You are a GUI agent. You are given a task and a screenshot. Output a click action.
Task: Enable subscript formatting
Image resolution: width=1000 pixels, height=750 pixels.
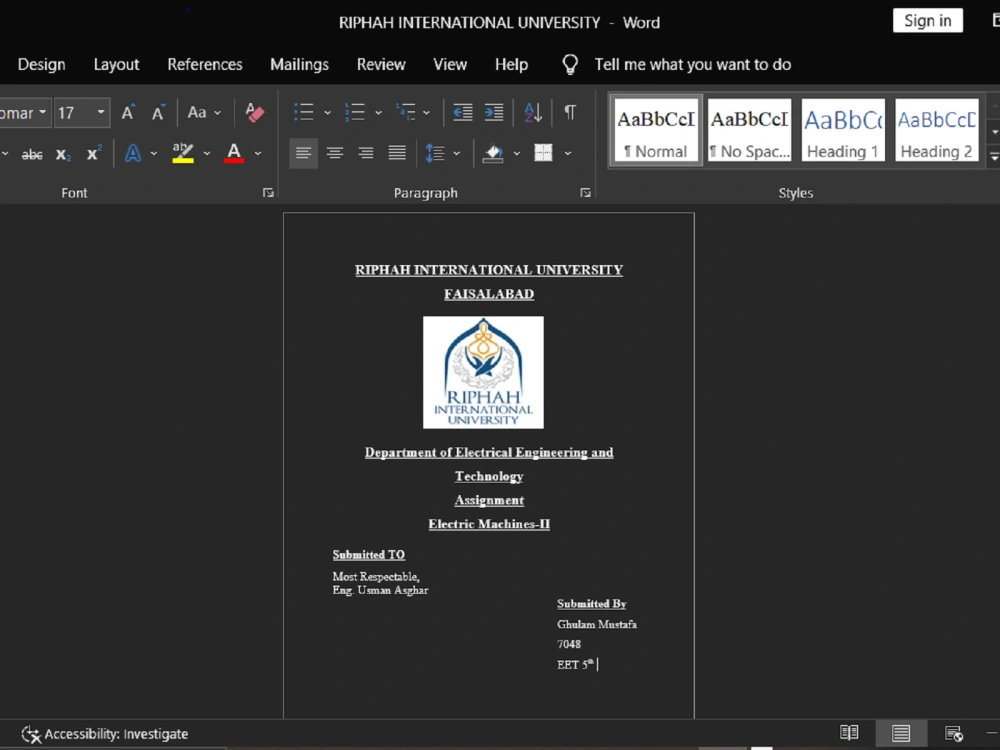(x=62, y=153)
